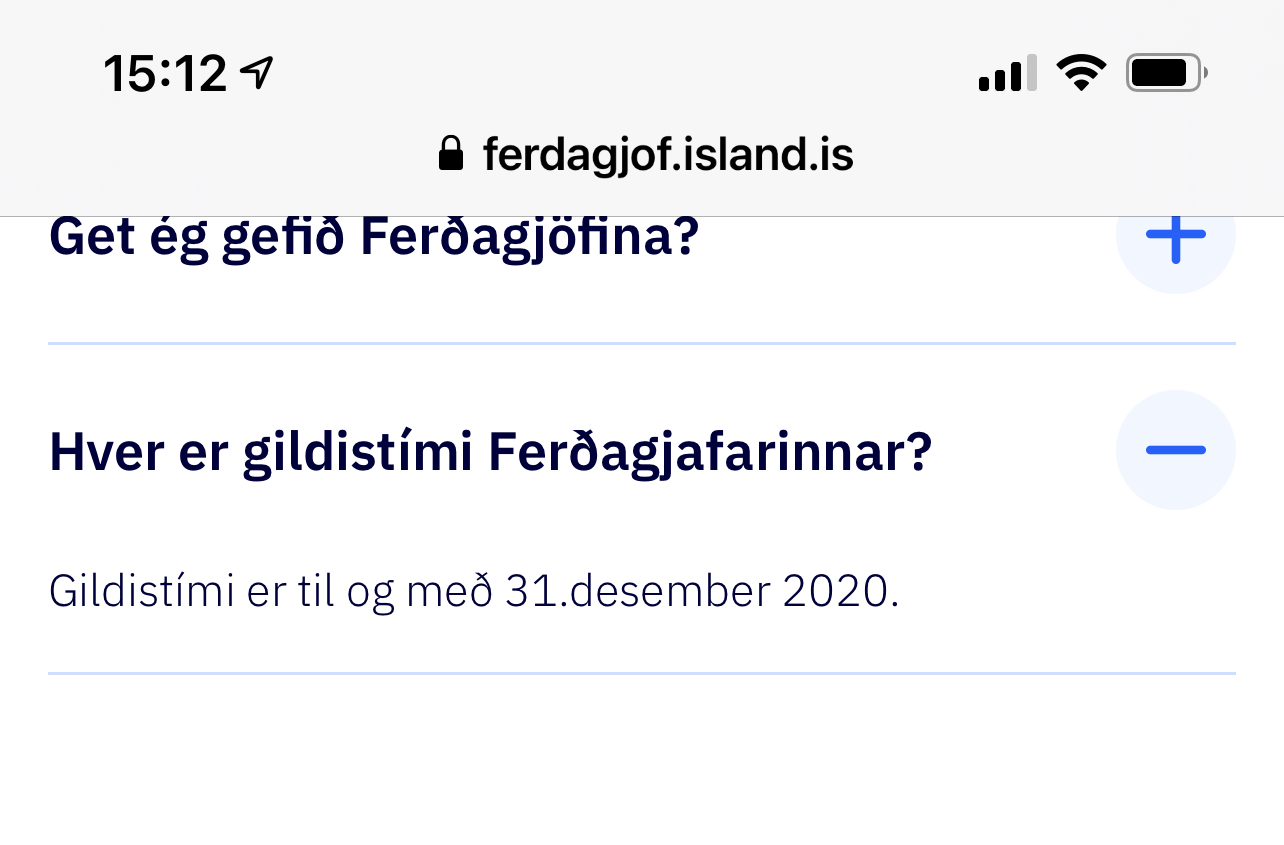Click the word "gefið" in the first question
The image size is (1284, 845).
click(x=283, y=237)
